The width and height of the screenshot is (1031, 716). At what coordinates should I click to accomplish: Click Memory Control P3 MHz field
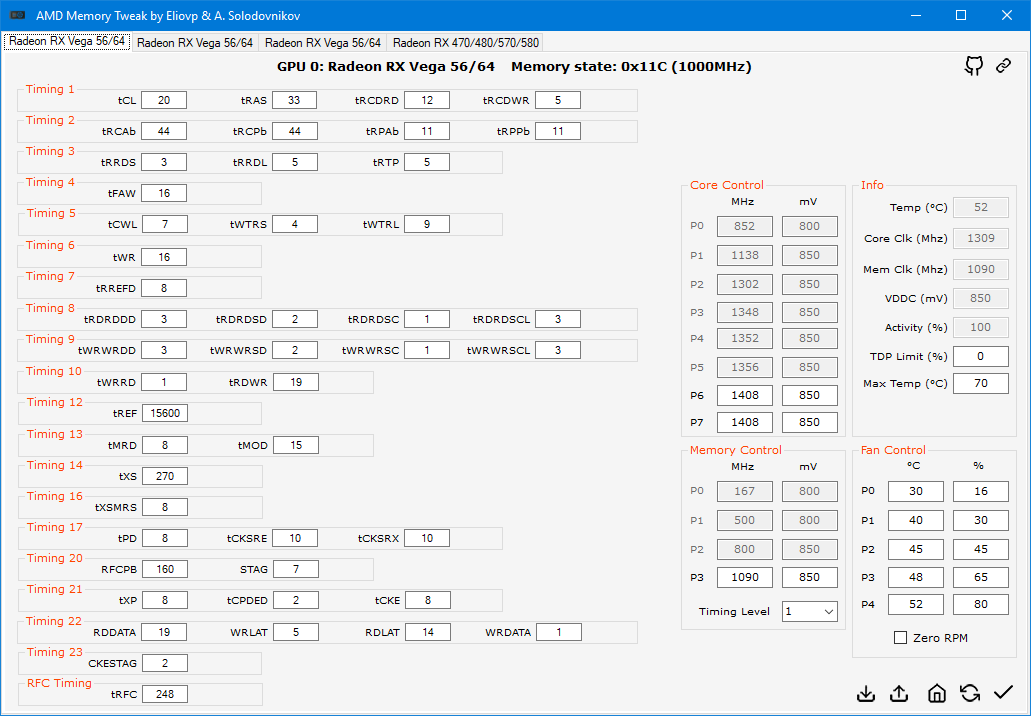744,577
